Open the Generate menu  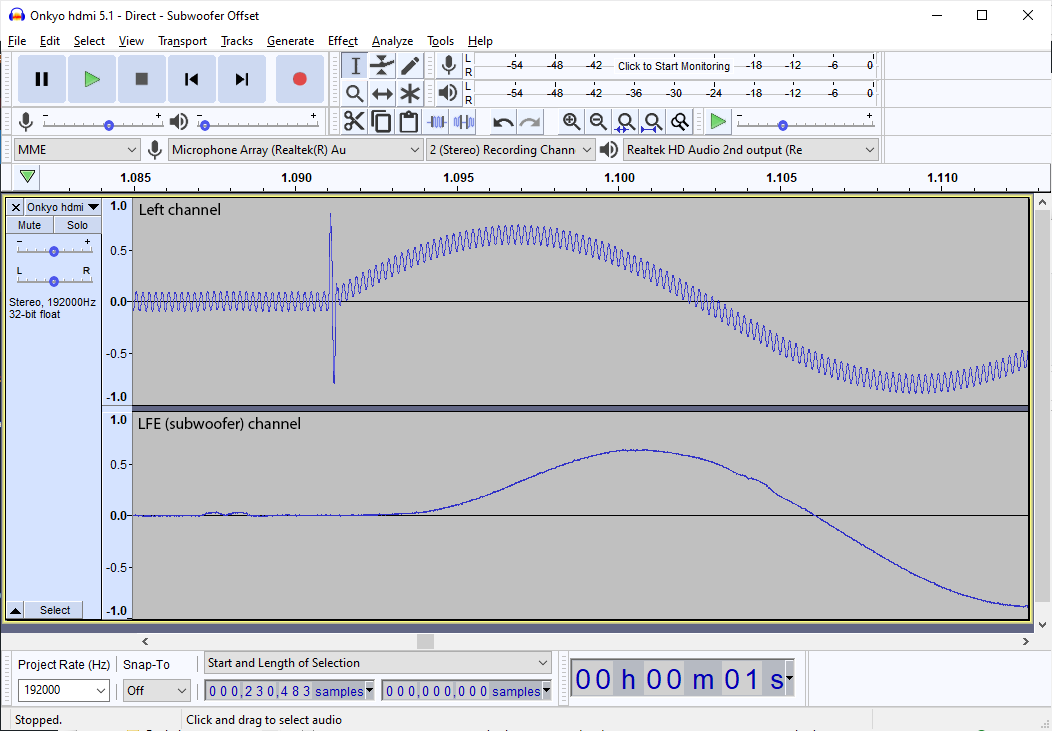pos(291,41)
